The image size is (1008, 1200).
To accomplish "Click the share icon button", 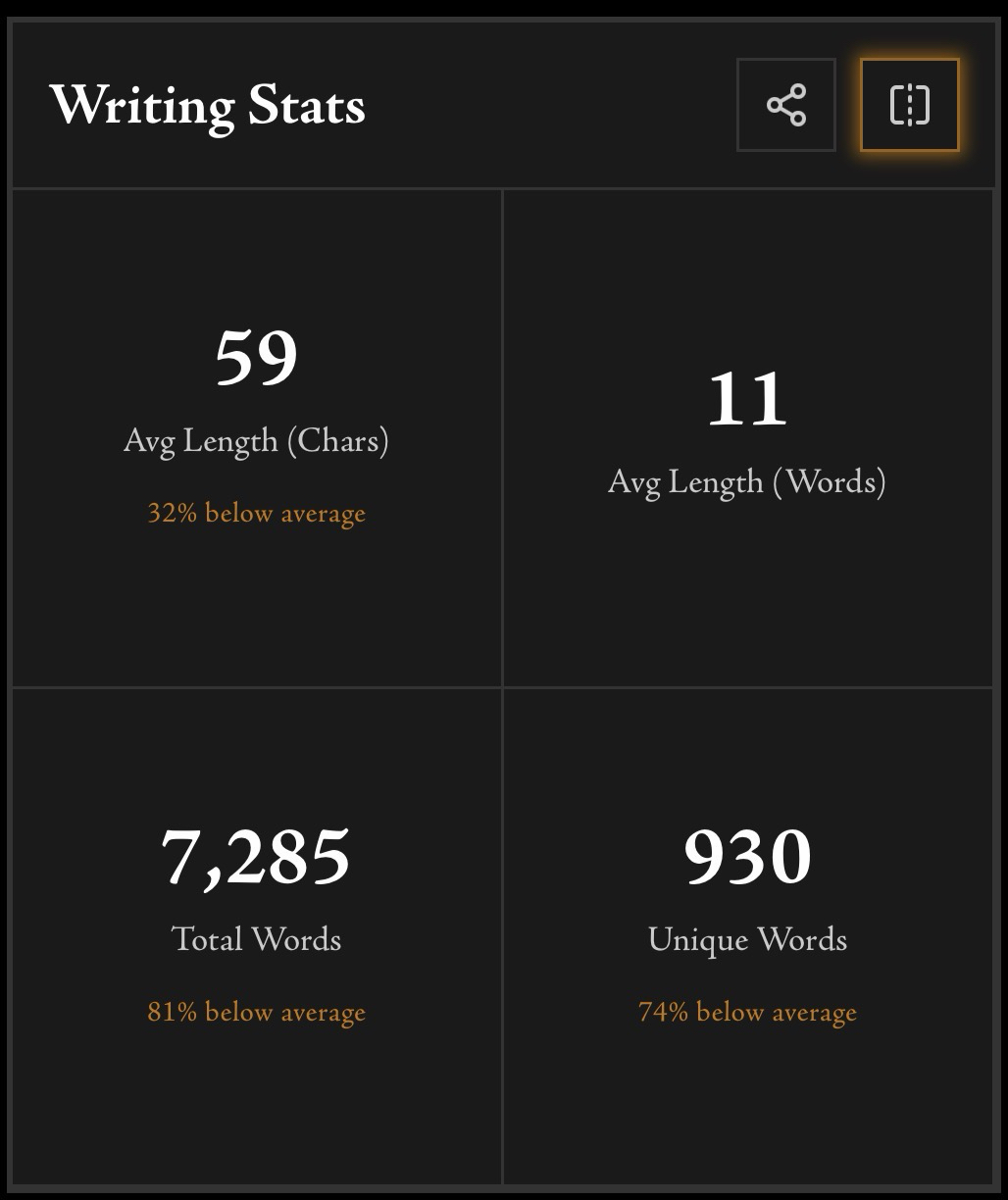I will [x=785, y=105].
